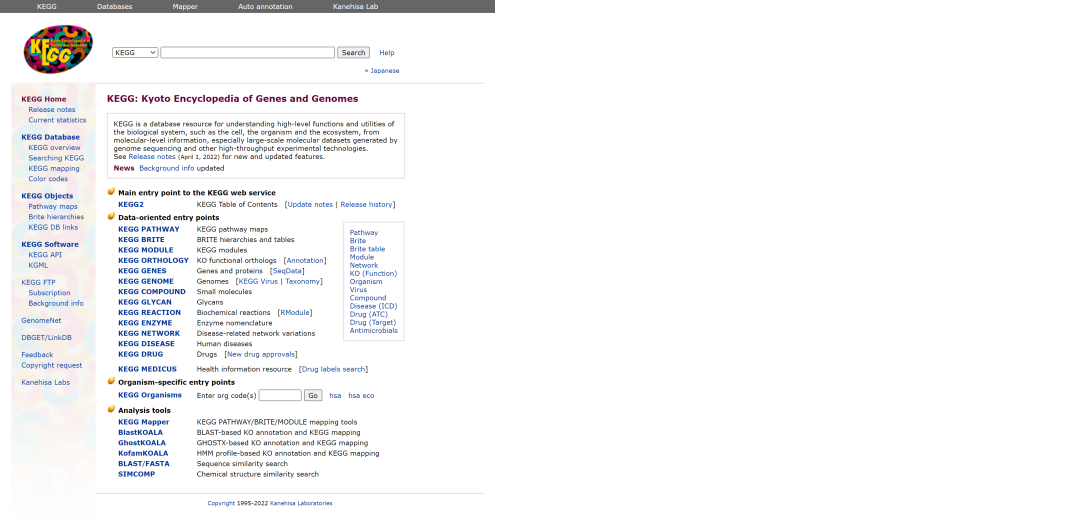The width and height of the screenshot is (1080, 520).
Task: Open Antimicrobials in the side box
Action: pos(373,331)
